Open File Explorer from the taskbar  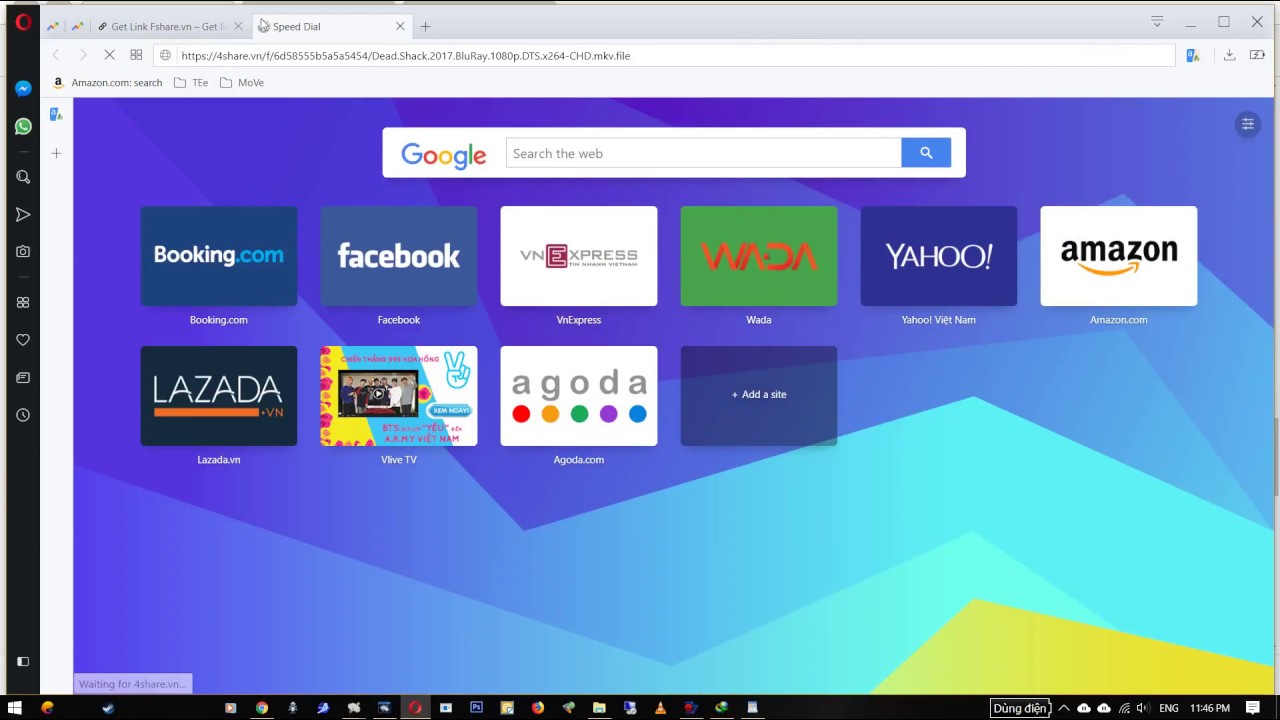point(599,708)
